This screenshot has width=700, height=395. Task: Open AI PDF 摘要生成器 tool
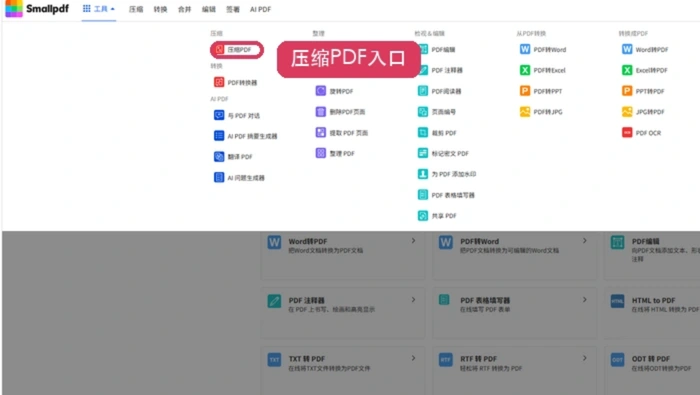coord(246,136)
